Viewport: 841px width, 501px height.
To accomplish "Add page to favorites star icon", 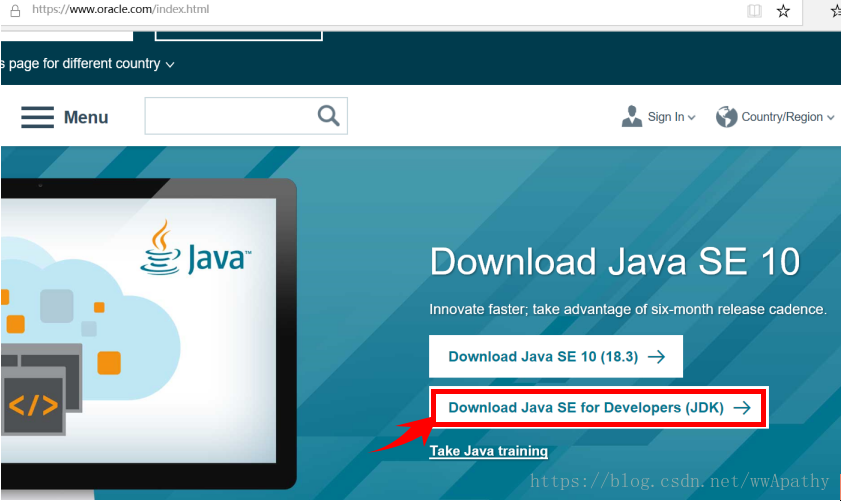I will coord(783,10).
